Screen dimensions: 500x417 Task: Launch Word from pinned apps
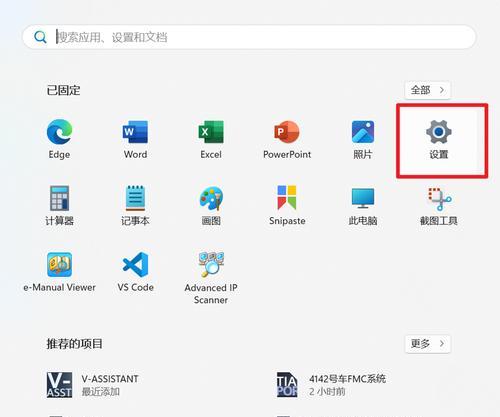[x=135, y=132]
